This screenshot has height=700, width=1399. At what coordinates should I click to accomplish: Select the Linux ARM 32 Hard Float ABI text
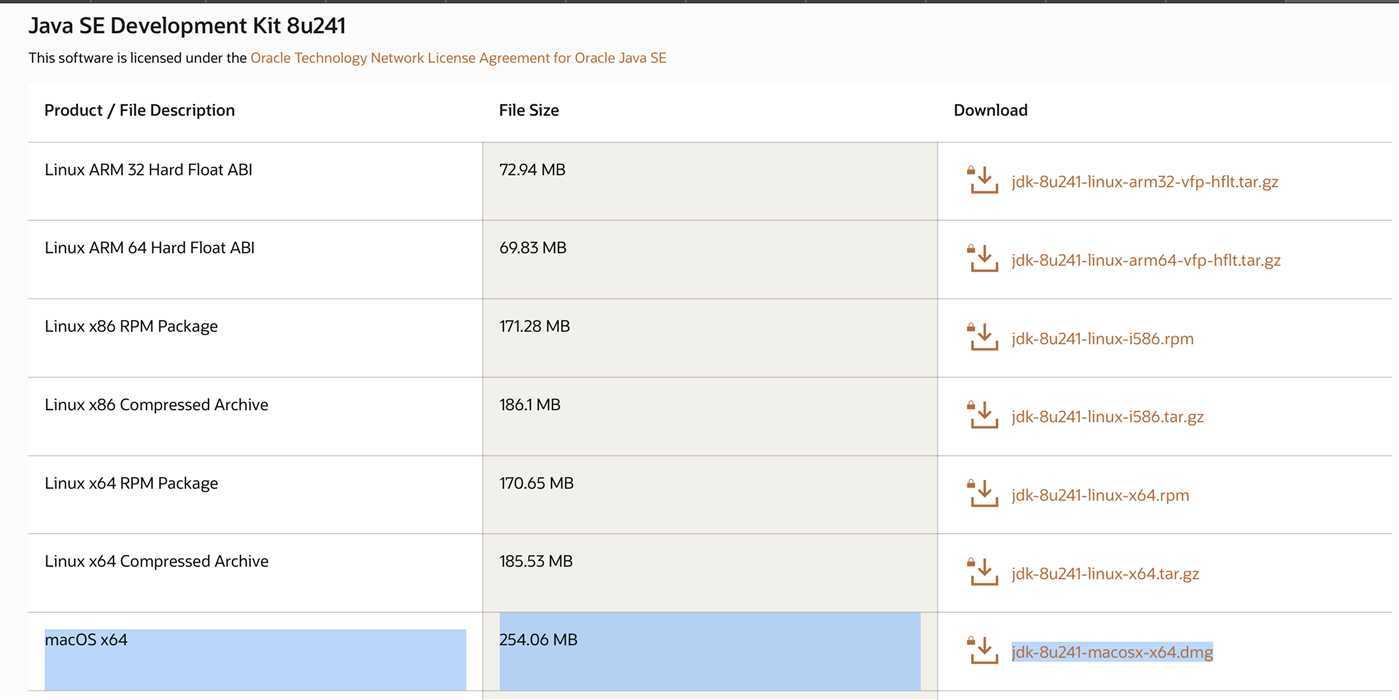[148, 169]
